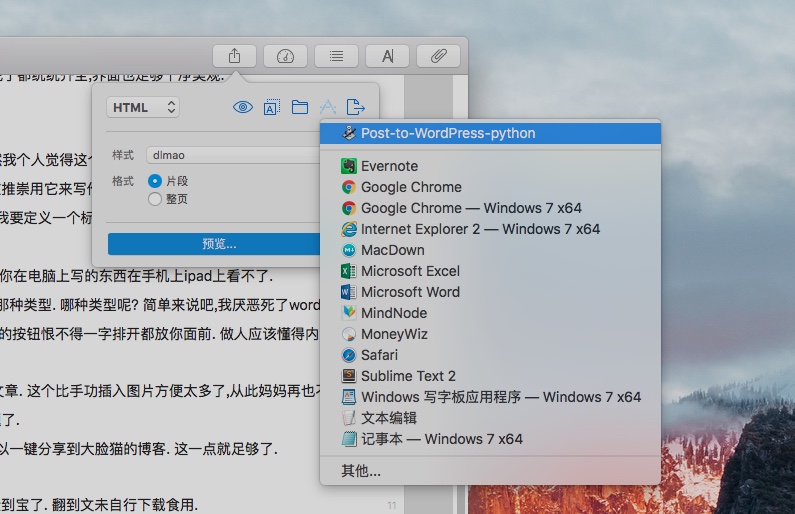This screenshot has width=795, height=514.
Task: Open the attachments paperclip button
Action: tap(438, 56)
